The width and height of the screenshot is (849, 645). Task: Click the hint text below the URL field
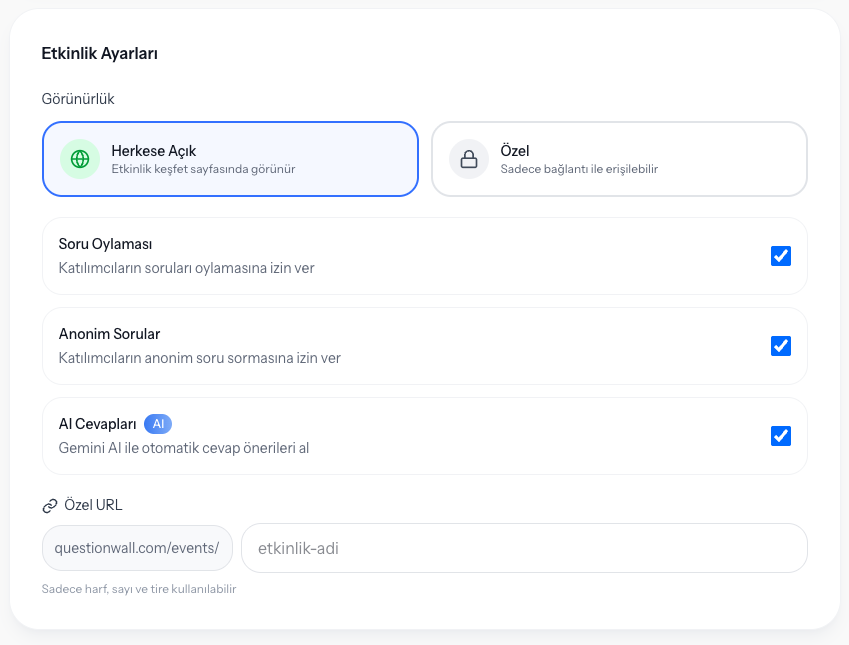139,589
